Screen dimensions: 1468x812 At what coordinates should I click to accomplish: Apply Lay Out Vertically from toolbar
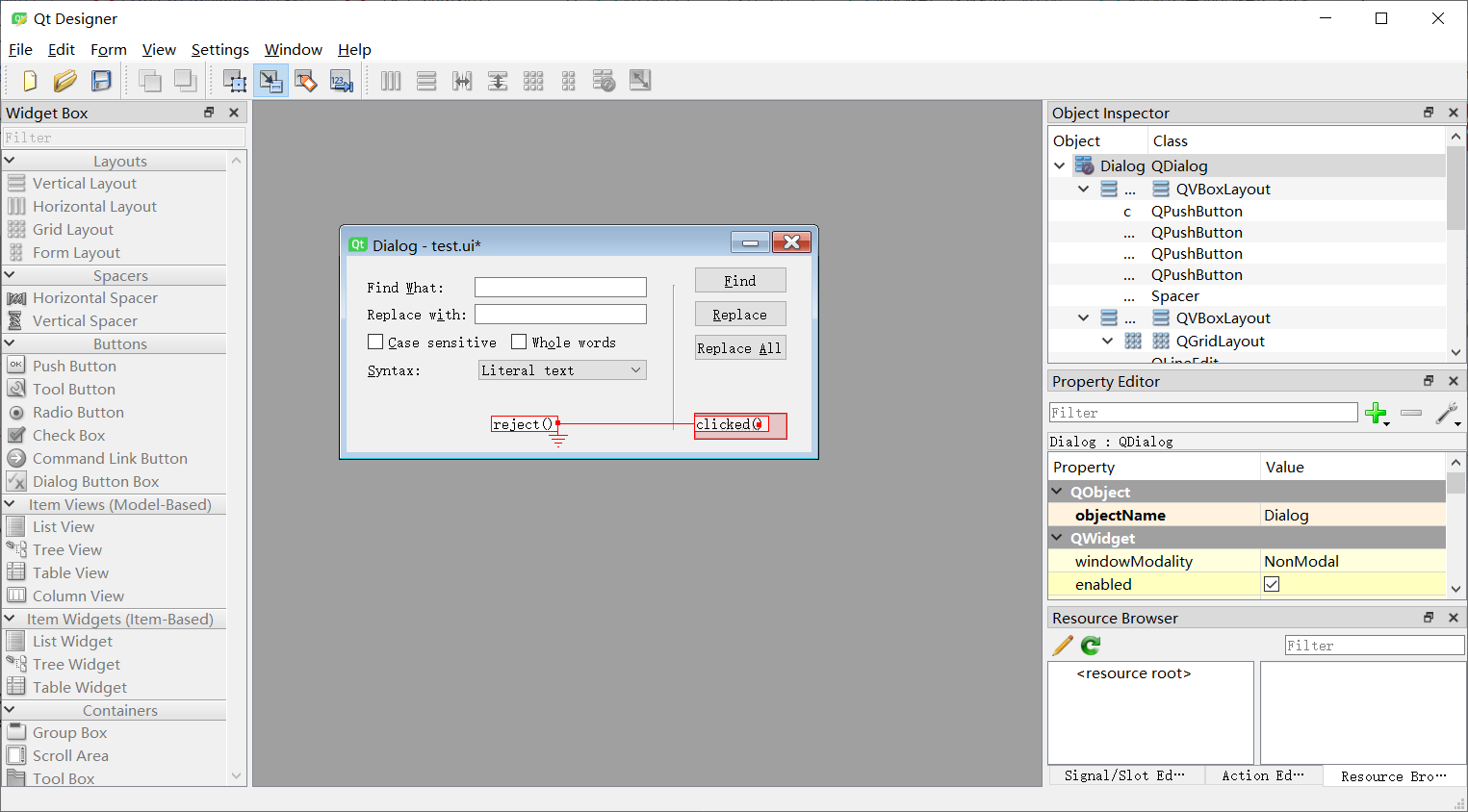[426, 81]
